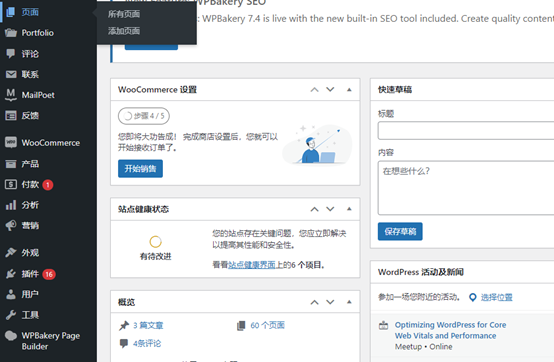This screenshot has width=554, height=362.
Task: Click the location pin icon by 选择位置
Action: click(472, 297)
